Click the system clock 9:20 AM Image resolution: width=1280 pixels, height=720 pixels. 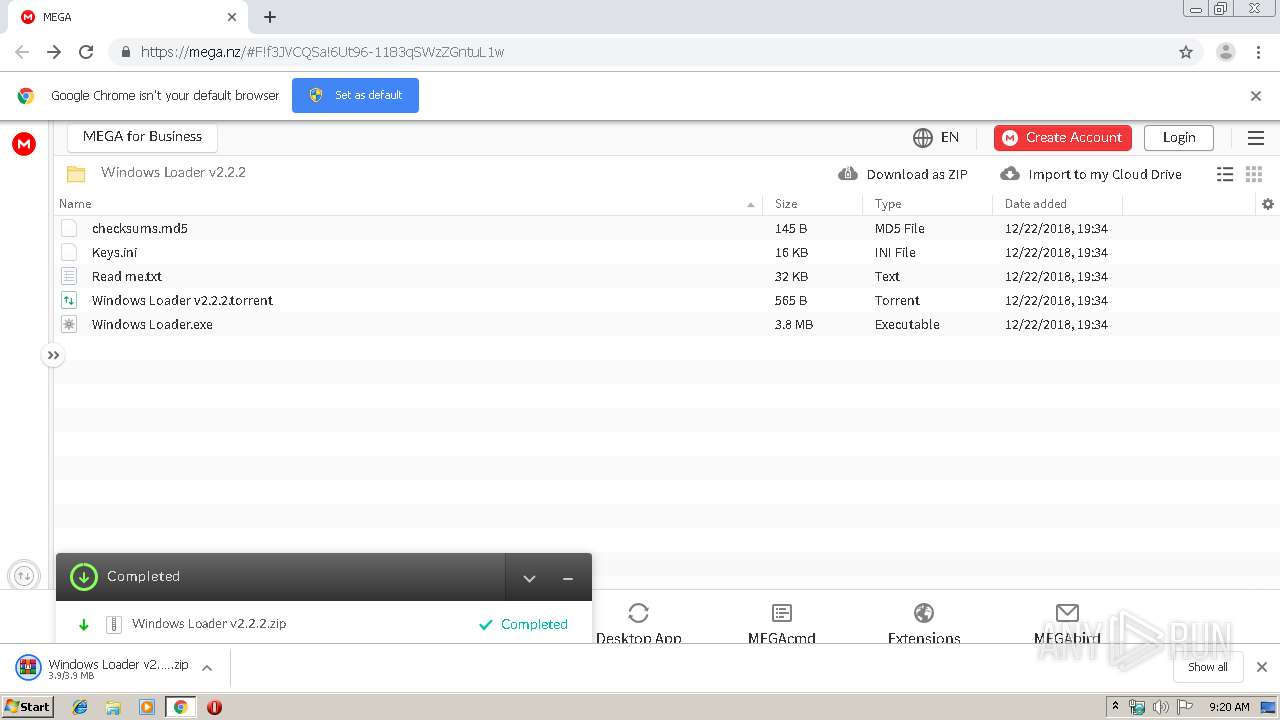coord(1229,707)
